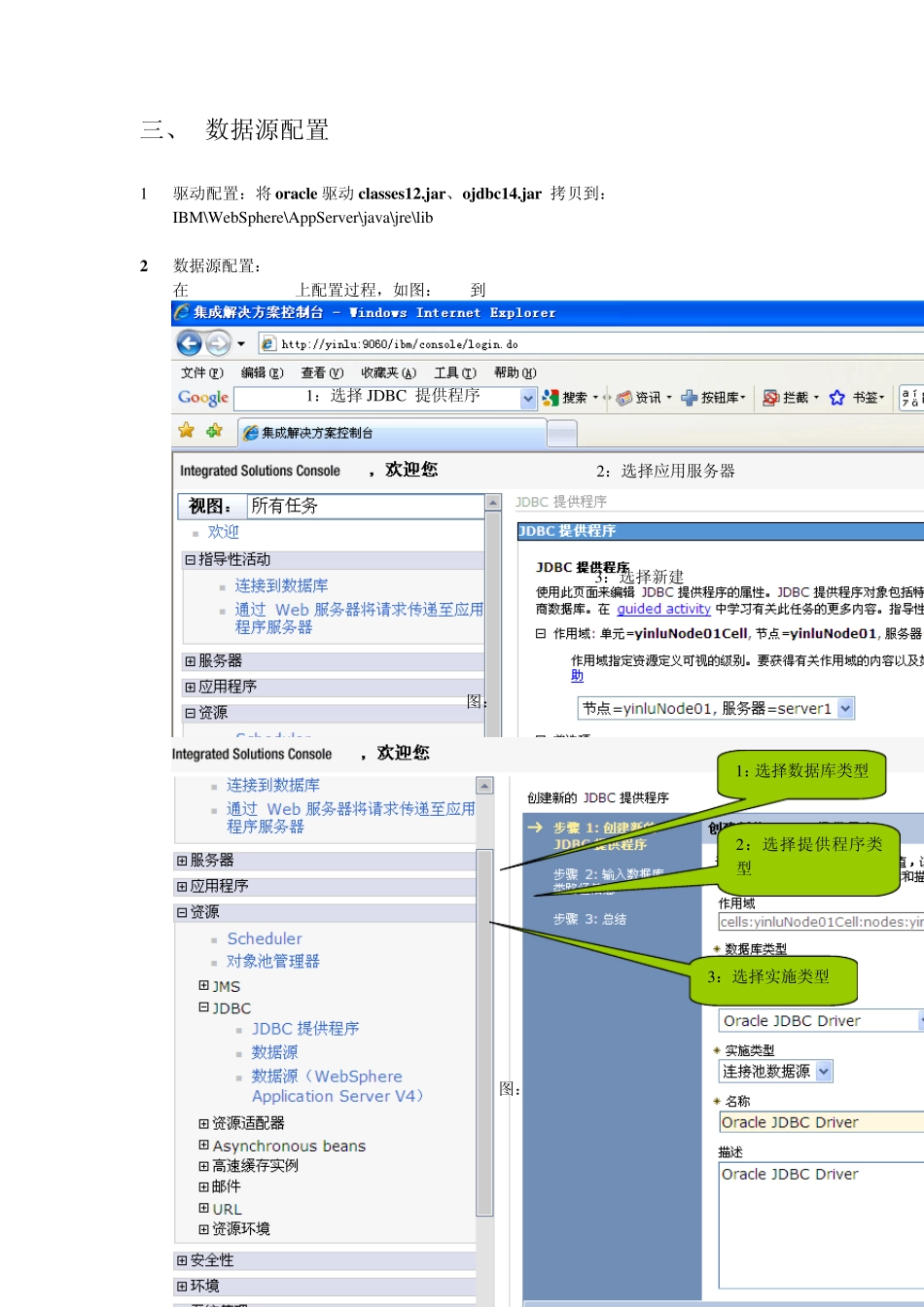Click the JDBC 提供程序 breadcrumb text
This screenshot has height=1307, width=924.
560,502
